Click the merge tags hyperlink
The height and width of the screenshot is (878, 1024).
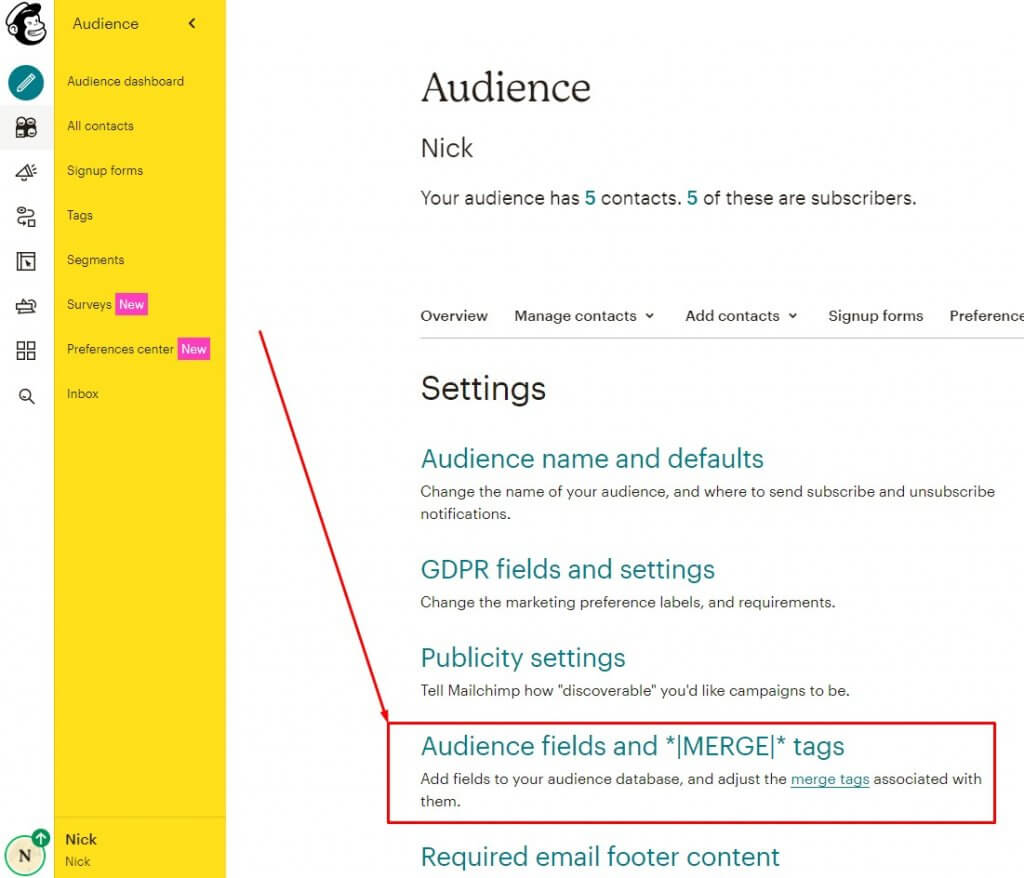click(x=829, y=779)
